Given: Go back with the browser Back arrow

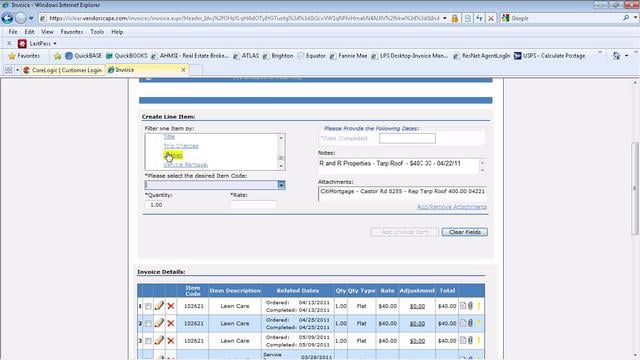Looking at the screenshot, I should tap(7, 18).
